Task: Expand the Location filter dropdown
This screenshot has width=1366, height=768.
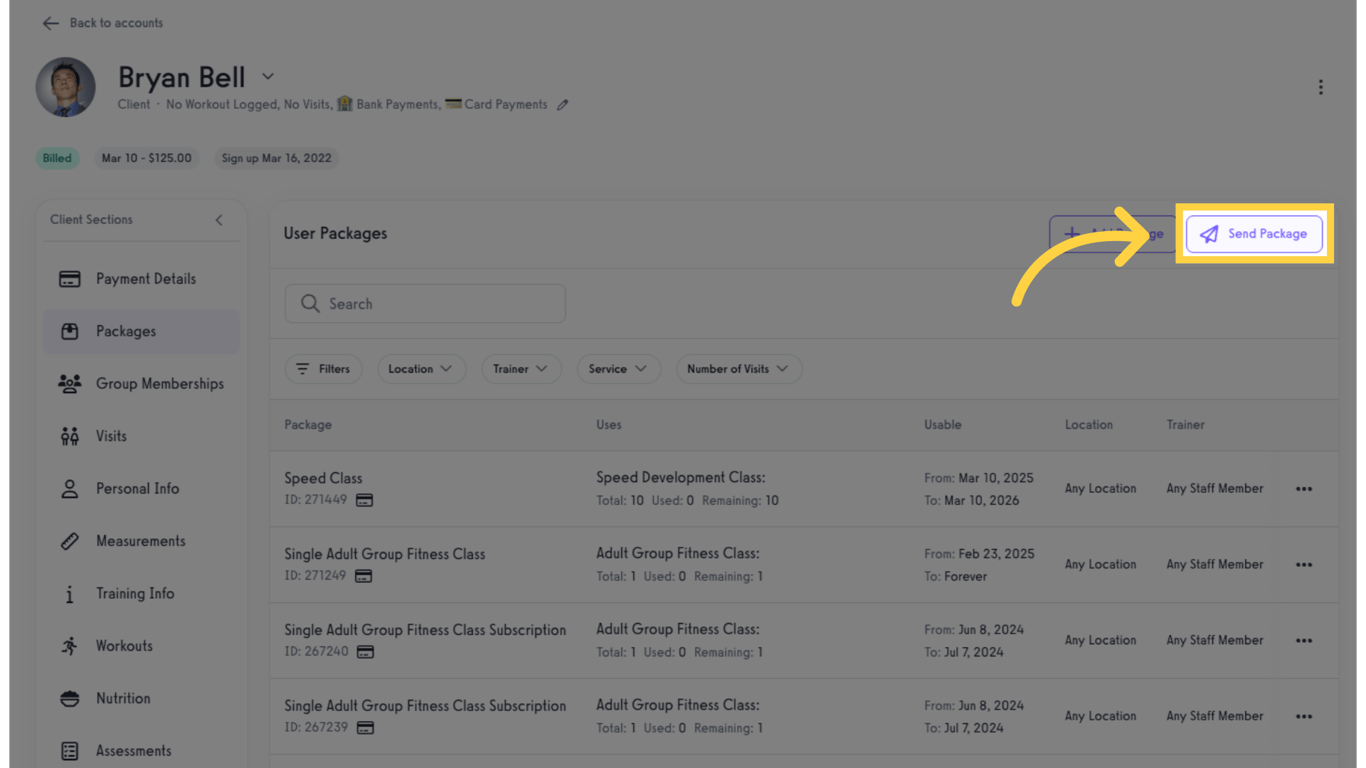Action: (421, 369)
